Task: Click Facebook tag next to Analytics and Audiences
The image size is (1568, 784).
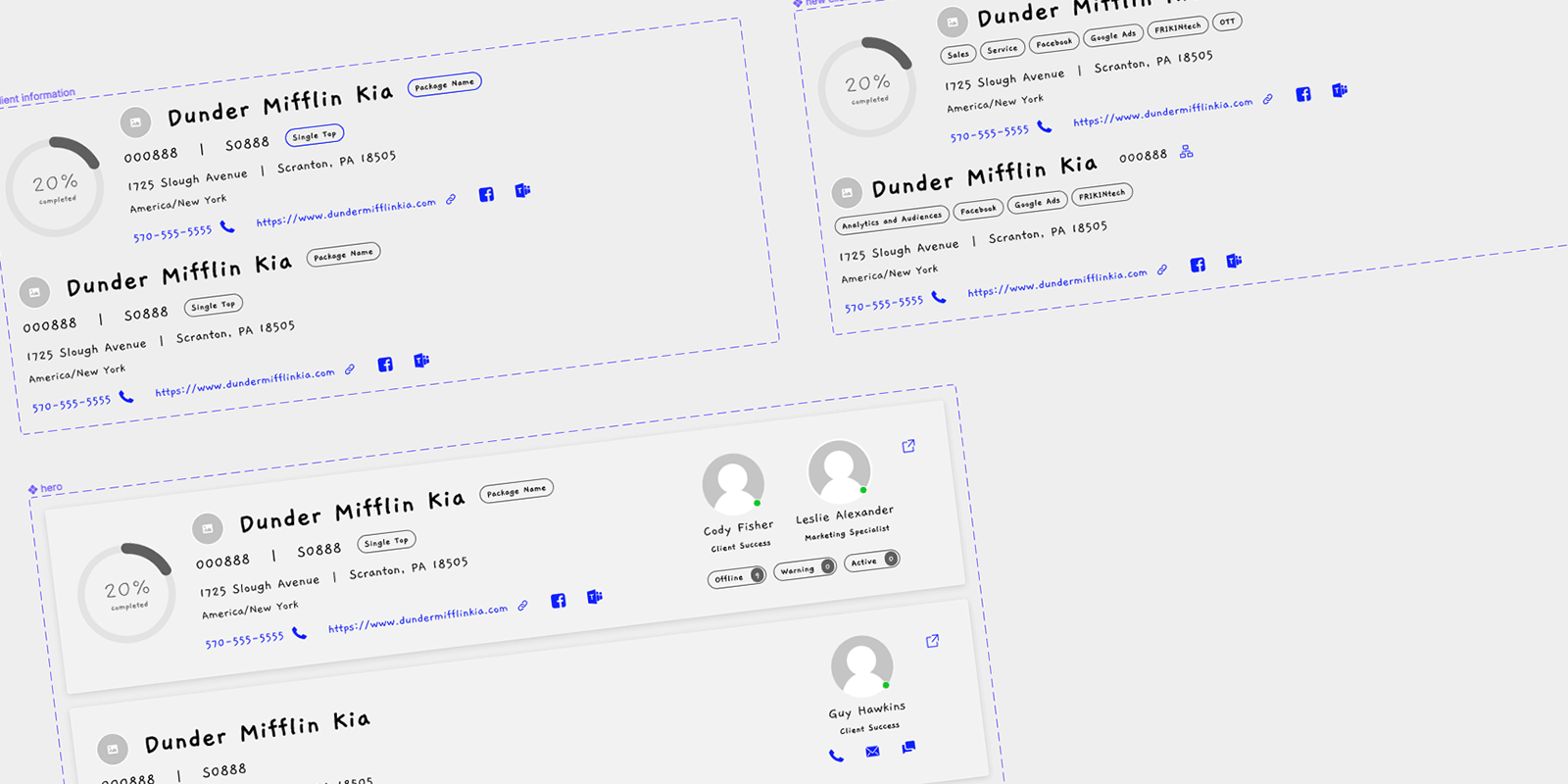Action: pos(977,210)
